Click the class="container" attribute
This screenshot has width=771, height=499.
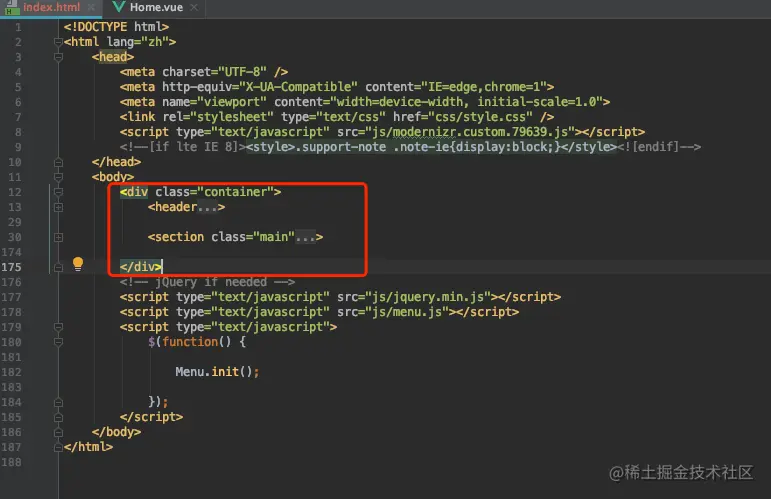pyautogui.click(x=214, y=192)
